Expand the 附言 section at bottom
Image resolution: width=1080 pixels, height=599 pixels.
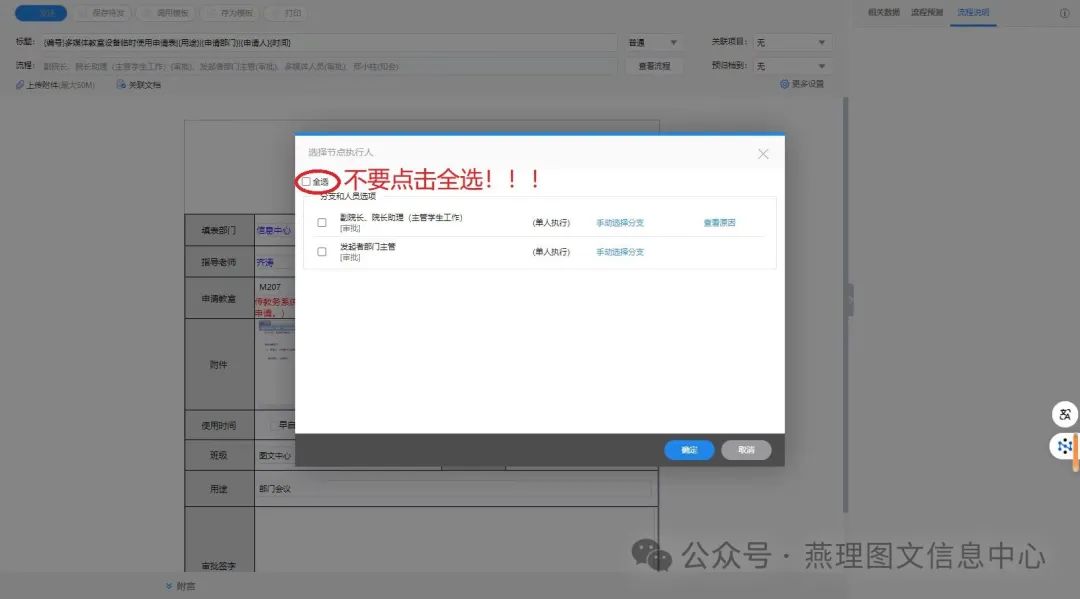click(x=169, y=586)
